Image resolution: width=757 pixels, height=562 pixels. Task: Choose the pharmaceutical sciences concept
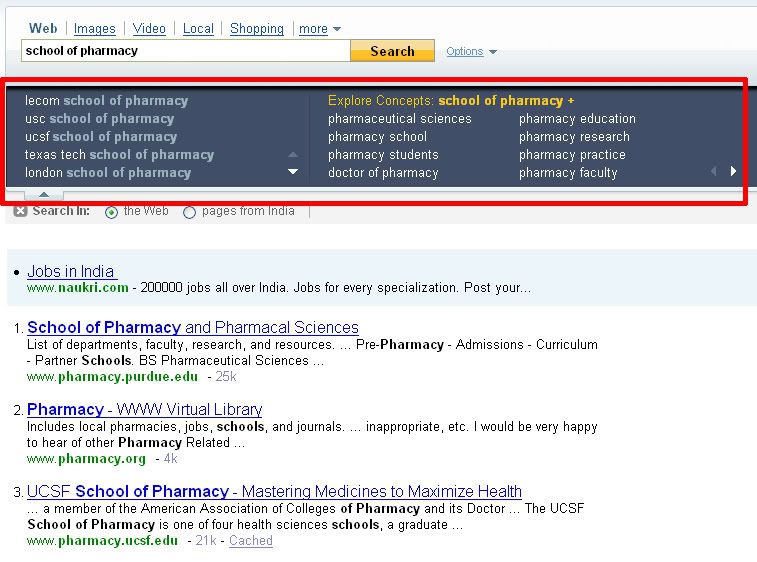pyautogui.click(x=399, y=118)
